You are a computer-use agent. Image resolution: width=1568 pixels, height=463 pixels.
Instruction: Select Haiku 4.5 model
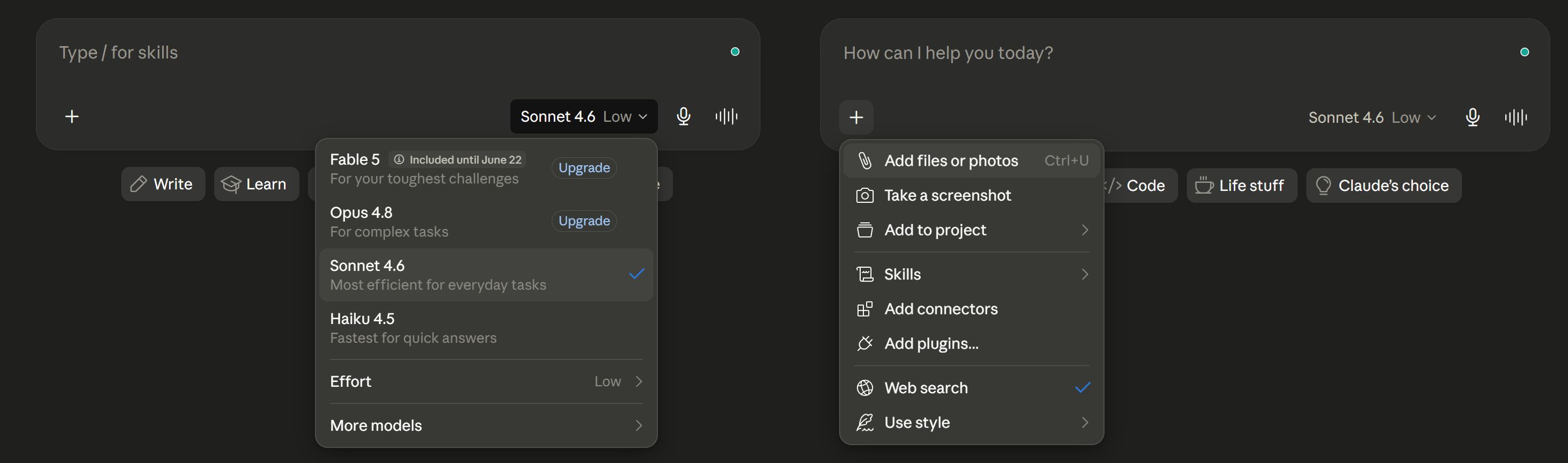click(x=486, y=328)
